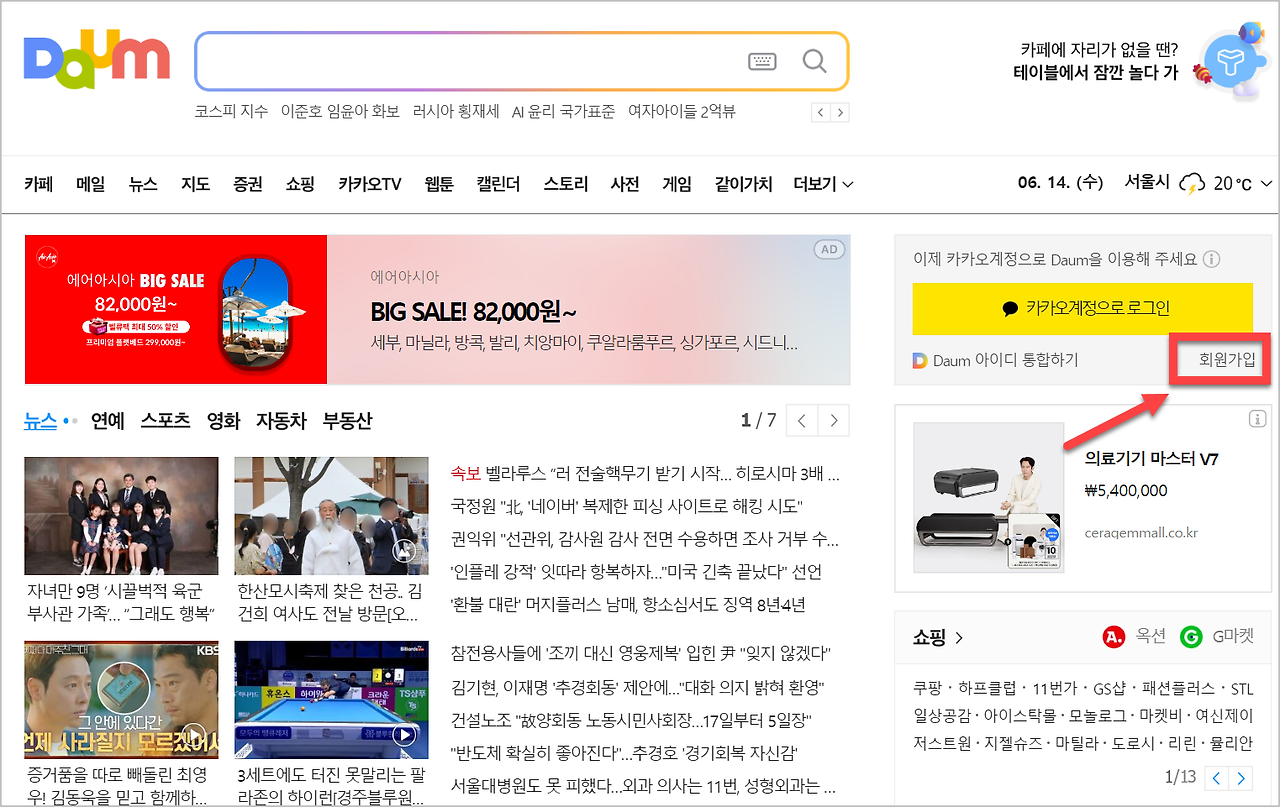Open the 스토리 menu
Viewport: 1280px width, 807px height.
coord(566,184)
